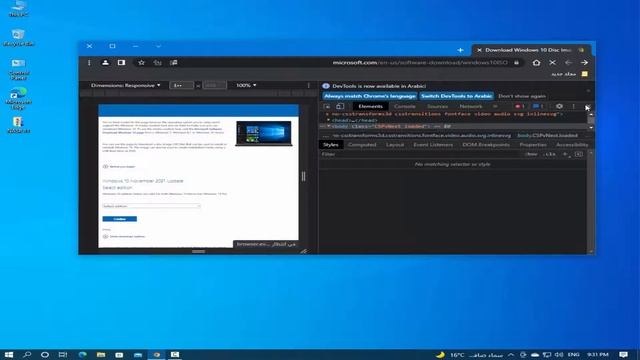The width and height of the screenshot is (640, 360).
Task: Switch to Console tab
Action: click(x=404, y=107)
